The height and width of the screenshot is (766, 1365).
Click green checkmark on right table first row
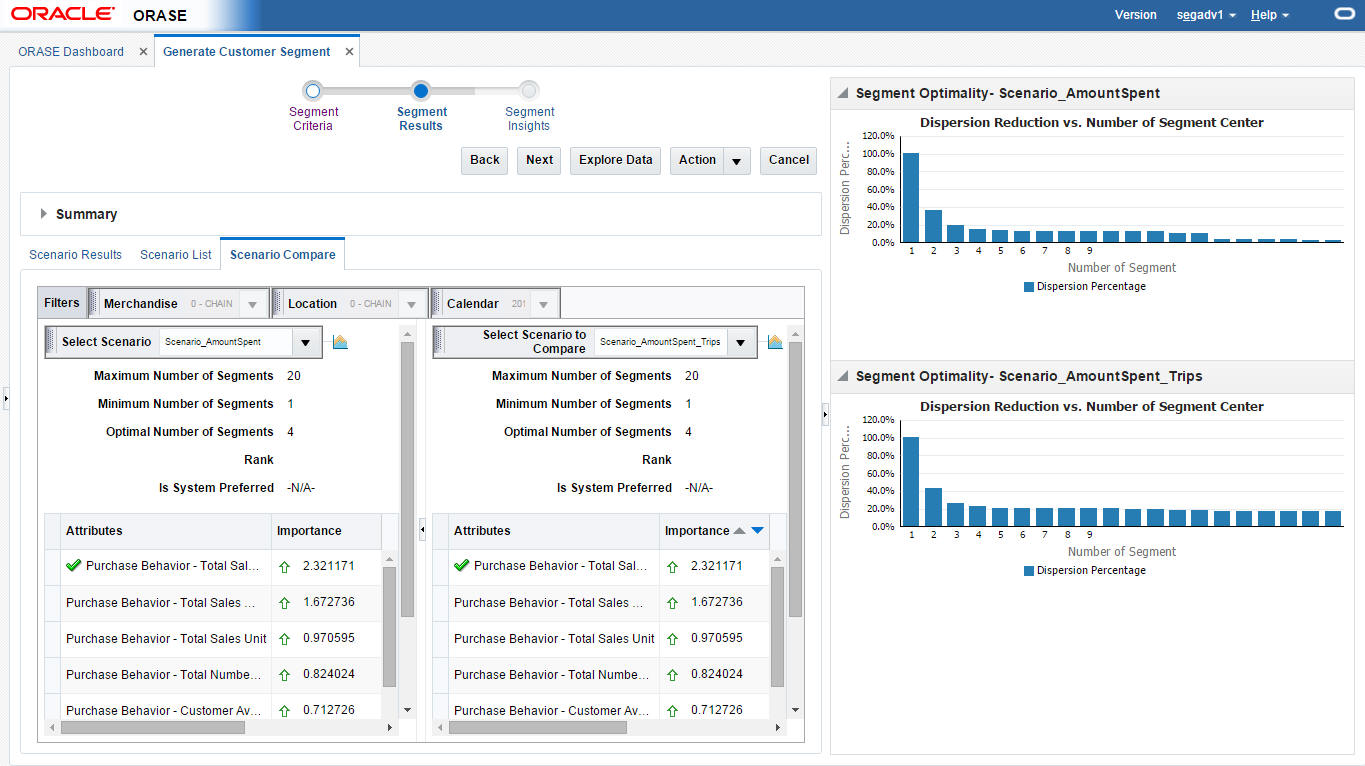(461, 565)
